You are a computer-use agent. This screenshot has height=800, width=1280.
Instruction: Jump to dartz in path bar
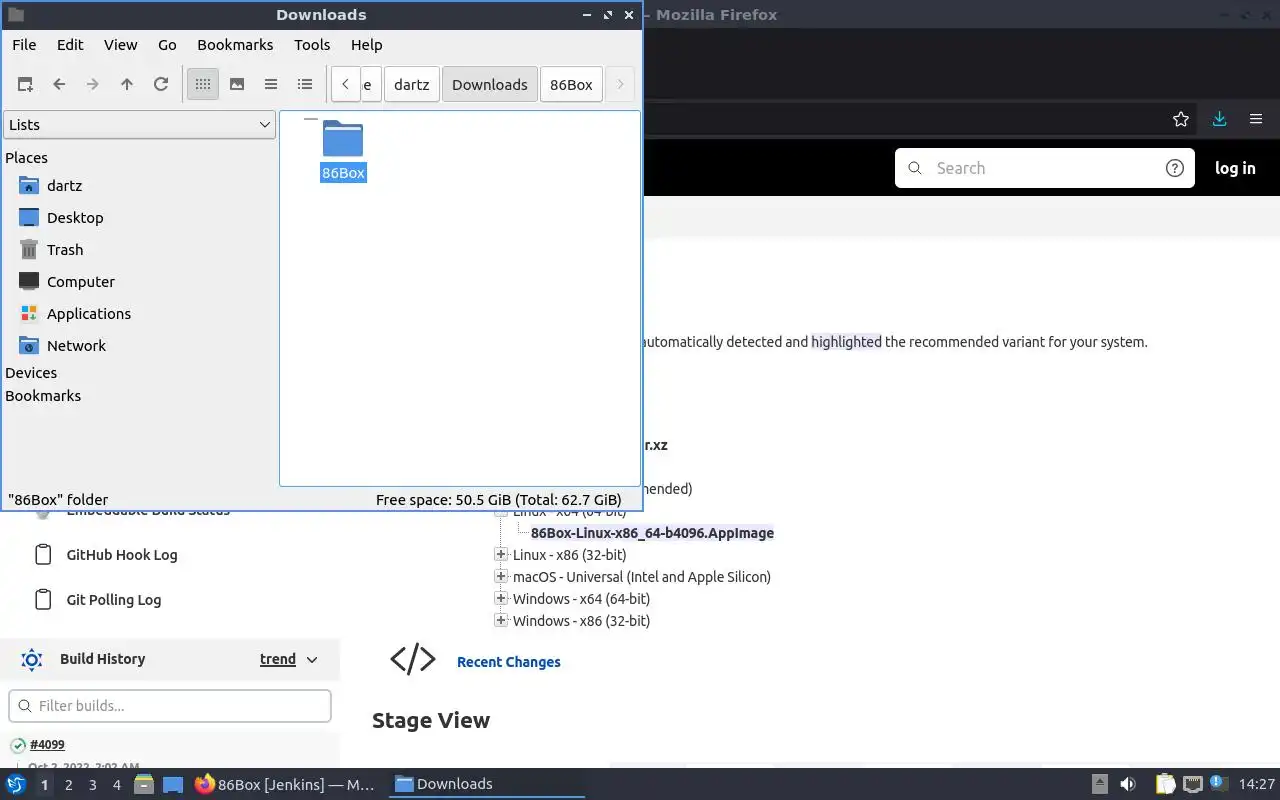pyautogui.click(x=412, y=84)
